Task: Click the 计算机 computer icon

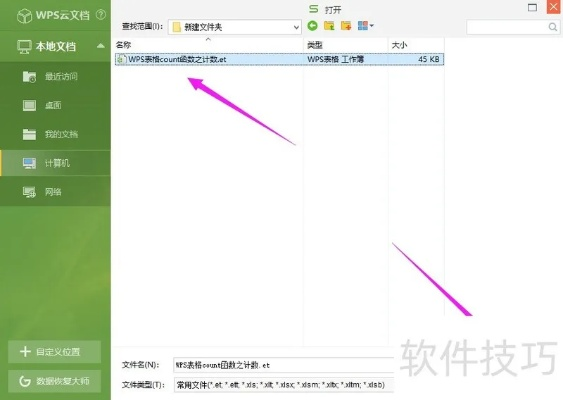Action: click(x=29, y=163)
